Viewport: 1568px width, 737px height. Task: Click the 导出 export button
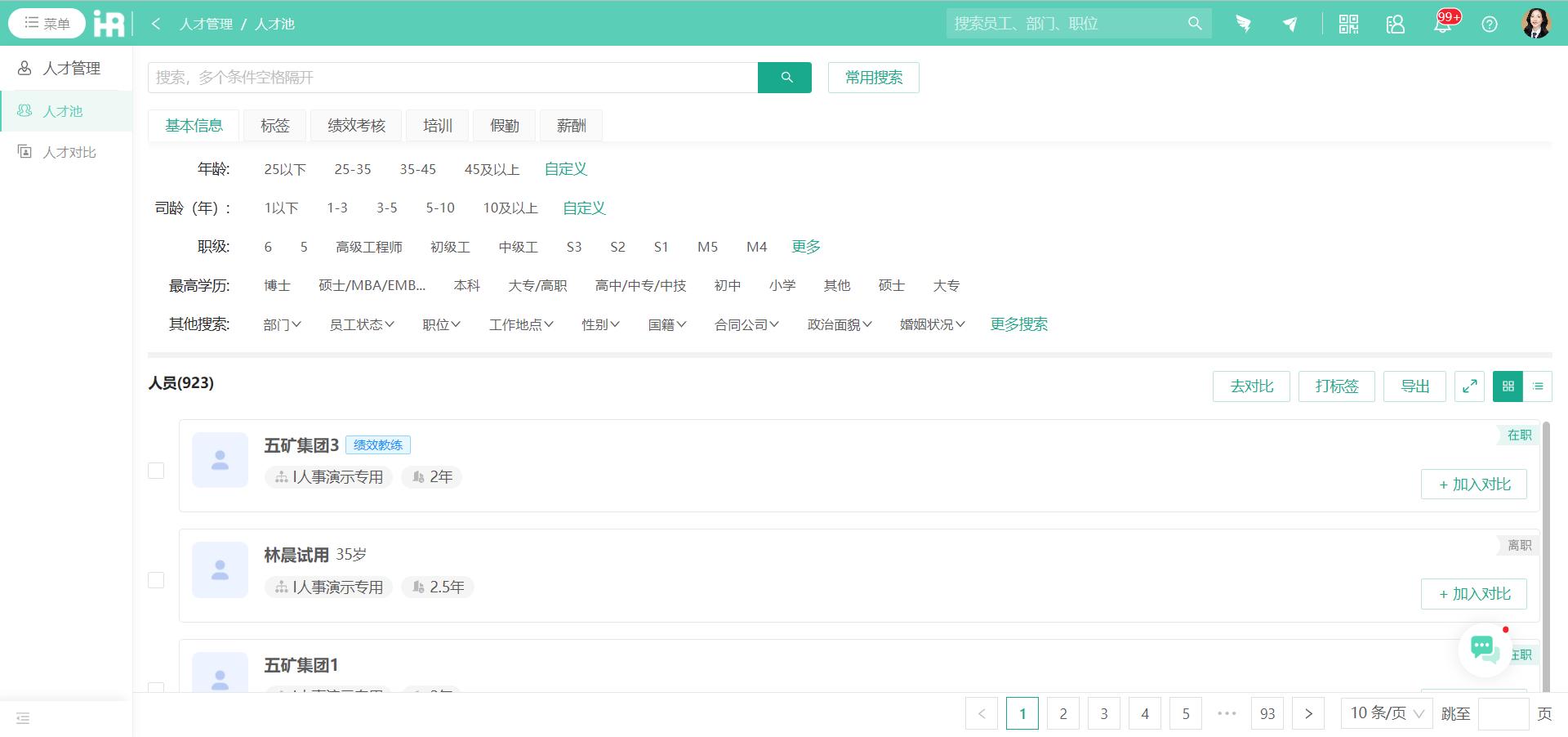1414,386
